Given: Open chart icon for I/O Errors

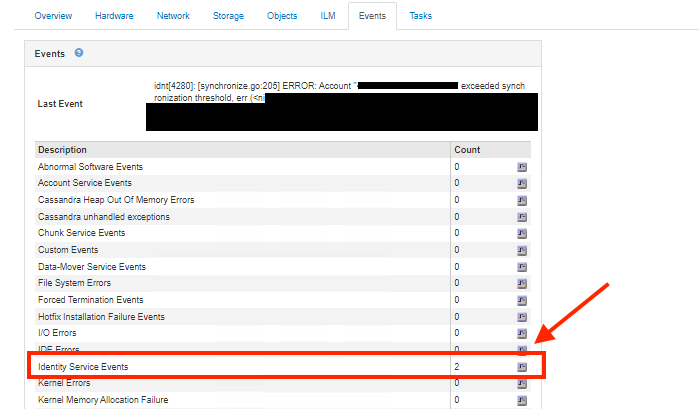Looking at the screenshot, I should (x=521, y=334).
